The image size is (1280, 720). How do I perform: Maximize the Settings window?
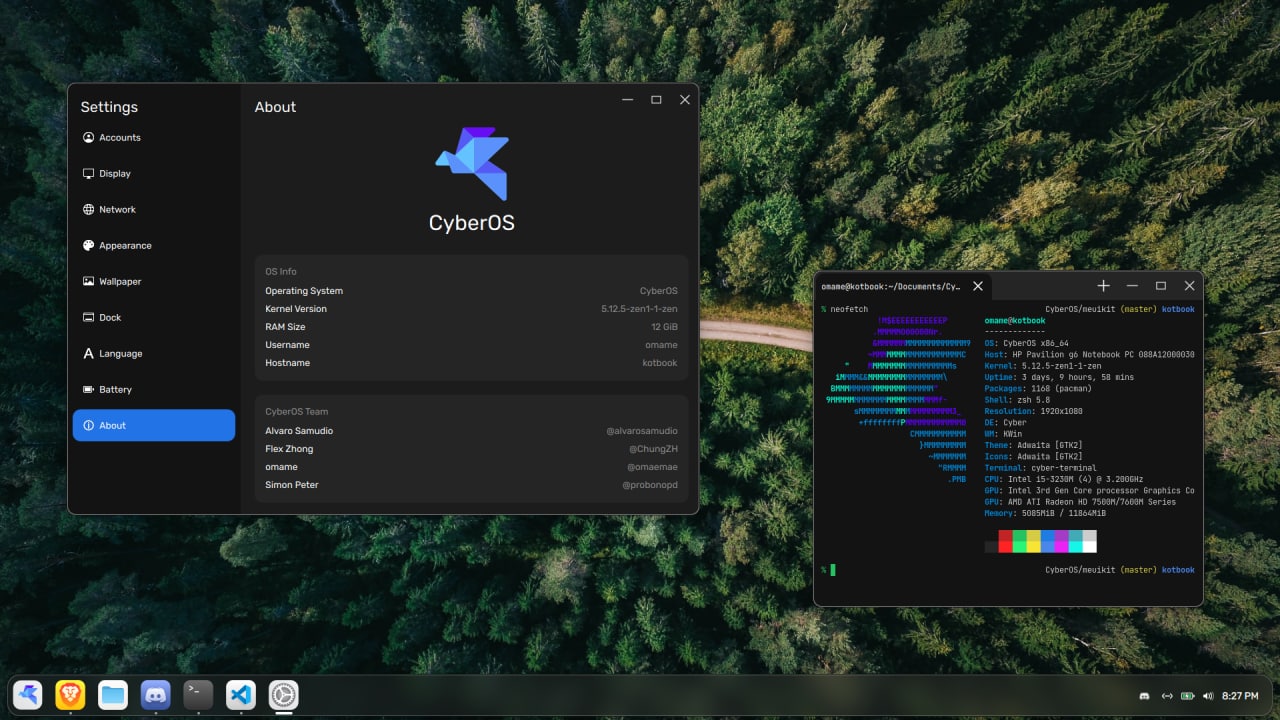(656, 100)
